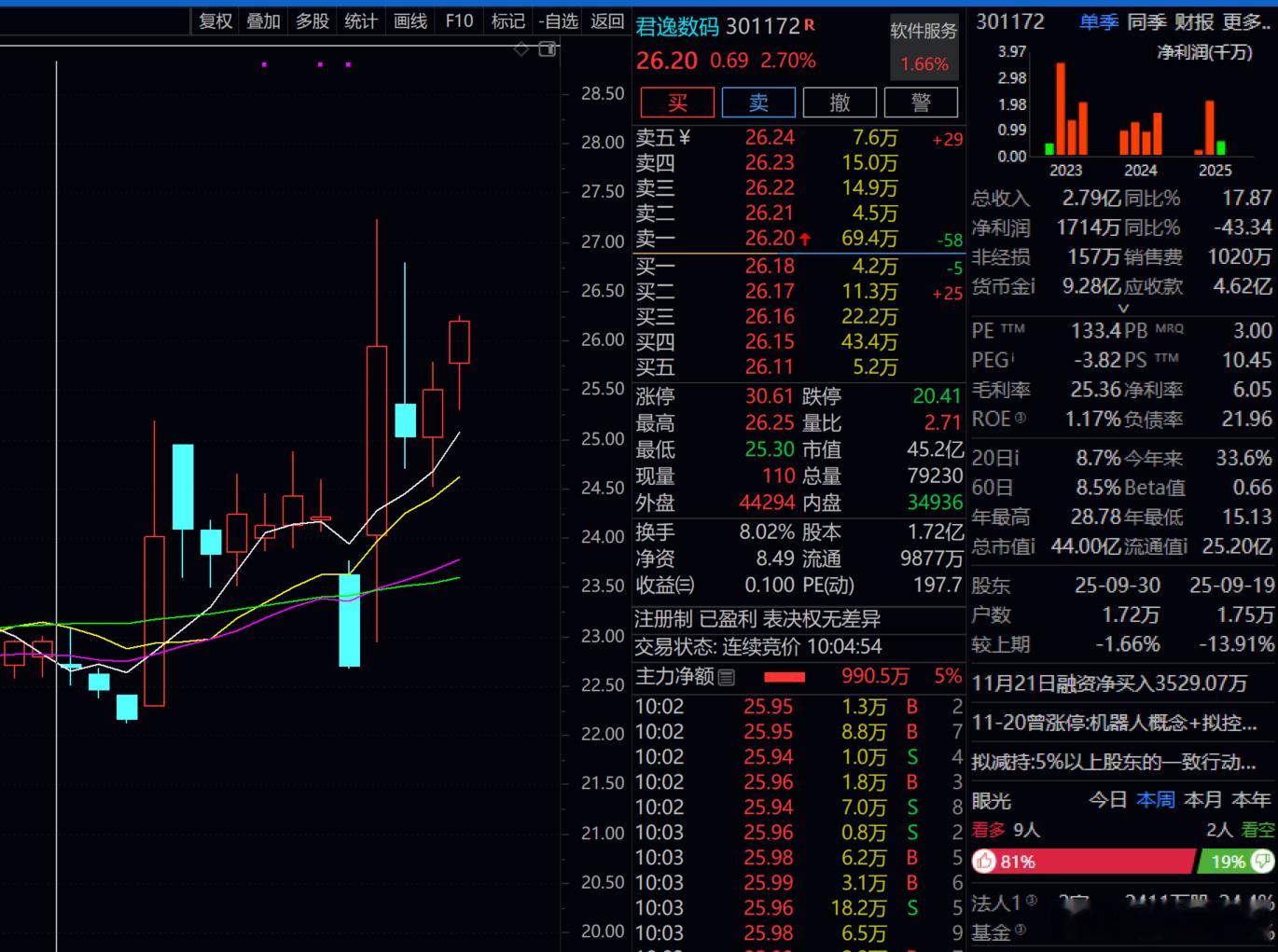Image resolution: width=1278 pixels, height=952 pixels.
Task: Click the ¥ icon next to 卖五
Action: point(684,138)
